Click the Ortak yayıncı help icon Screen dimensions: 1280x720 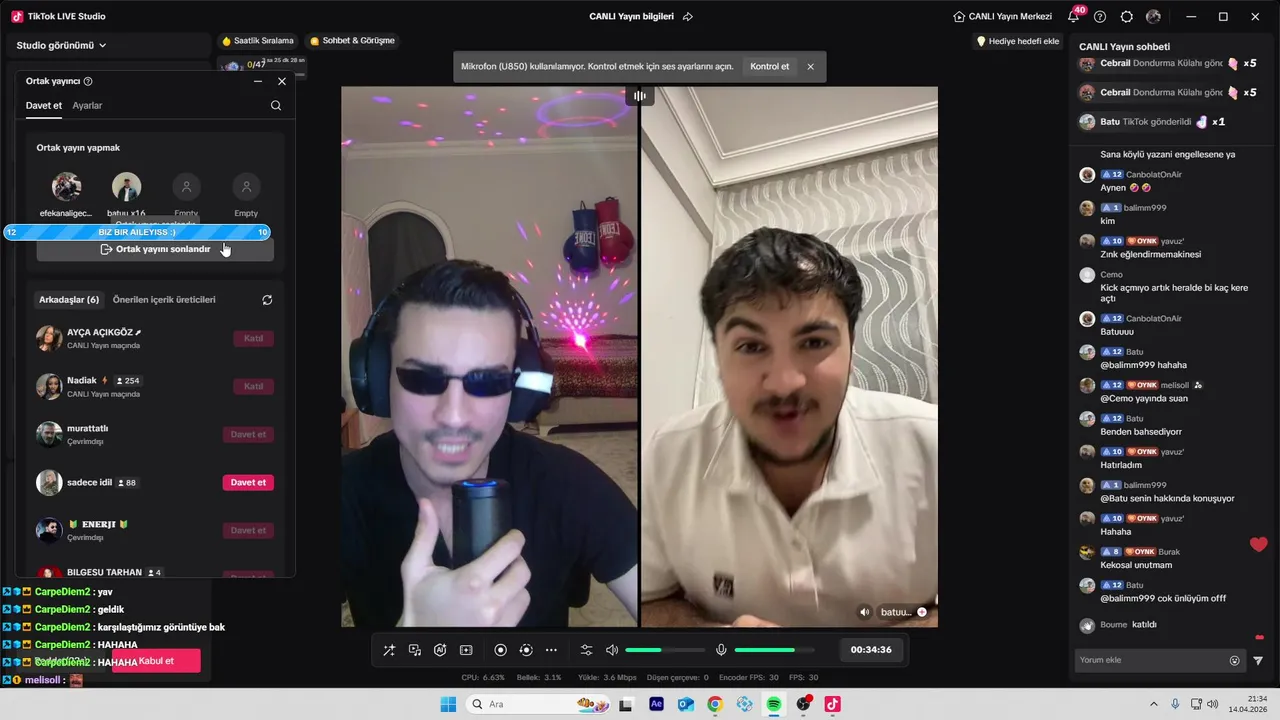[x=88, y=81]
